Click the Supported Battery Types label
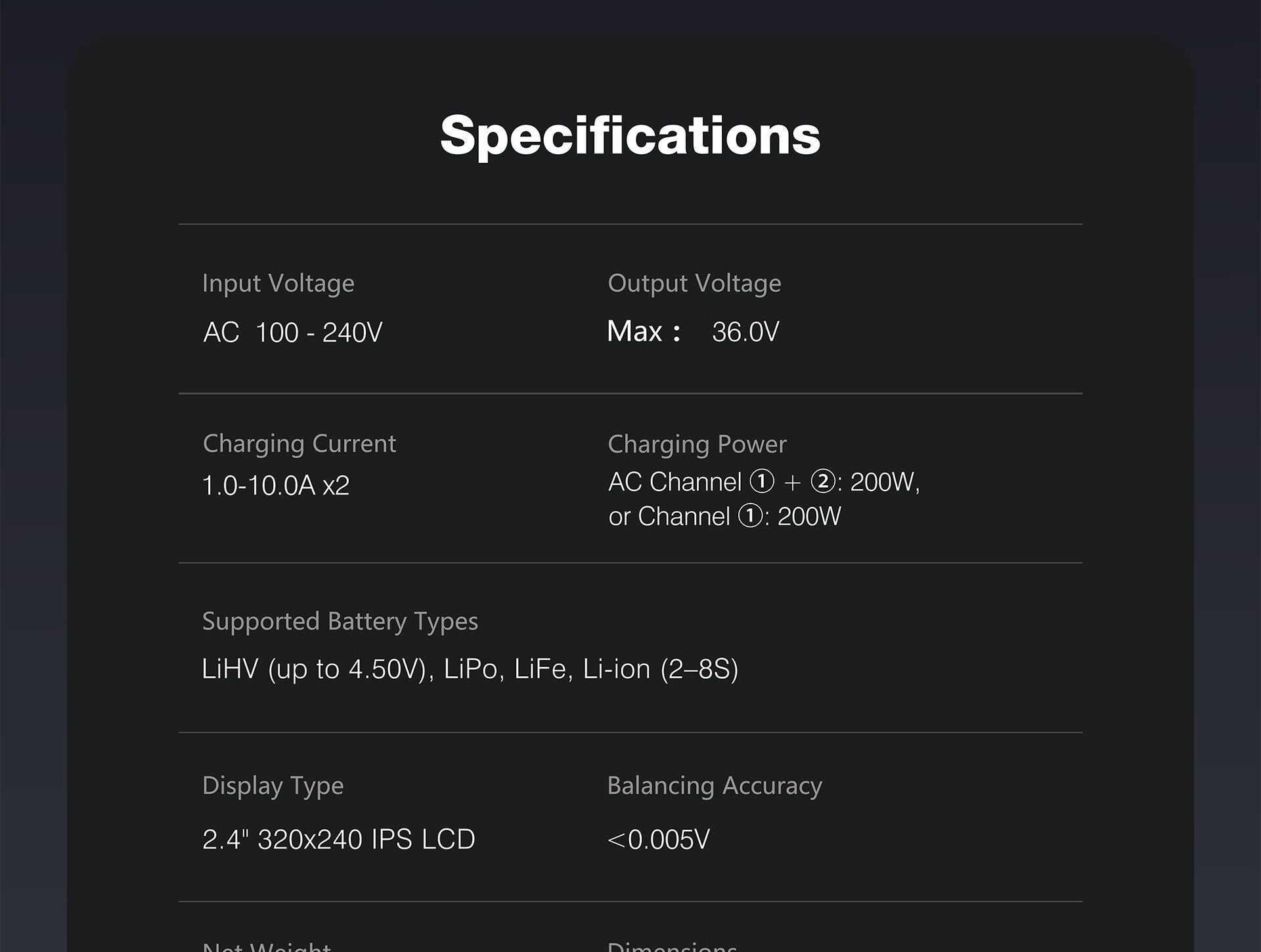This screenshot has width=1261, height=952. pos(340,621)
